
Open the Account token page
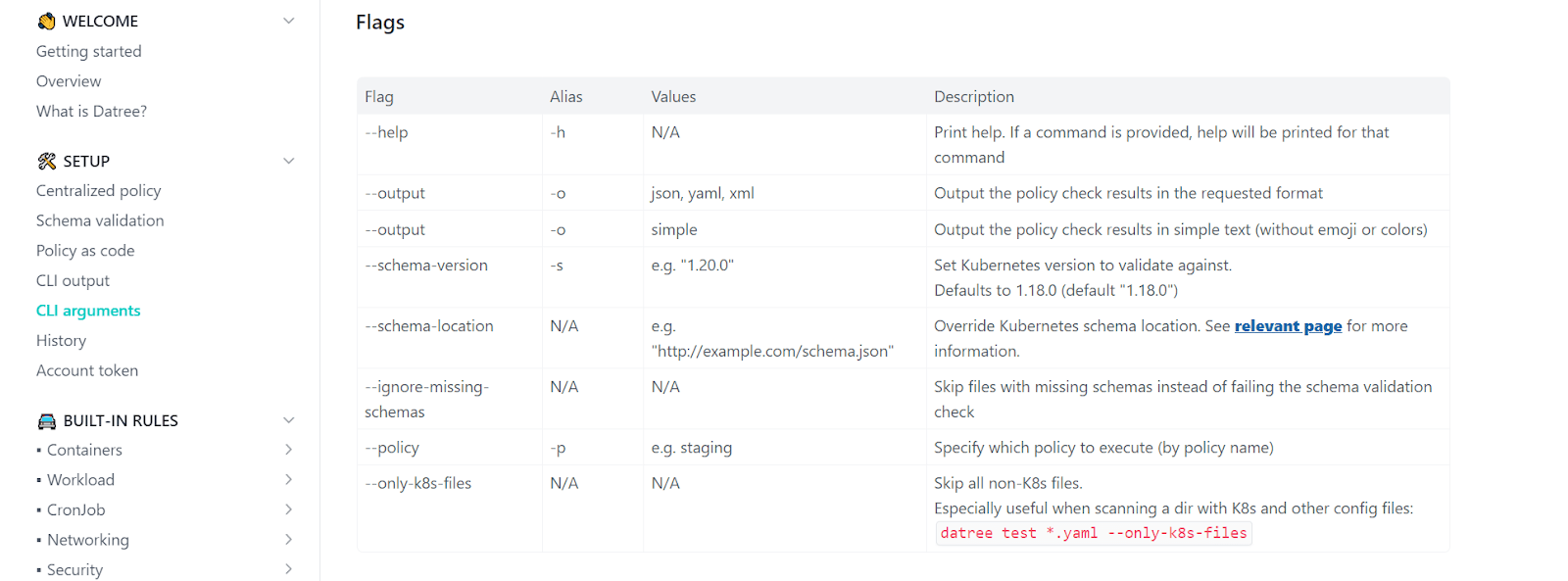(x=87, y=370)
